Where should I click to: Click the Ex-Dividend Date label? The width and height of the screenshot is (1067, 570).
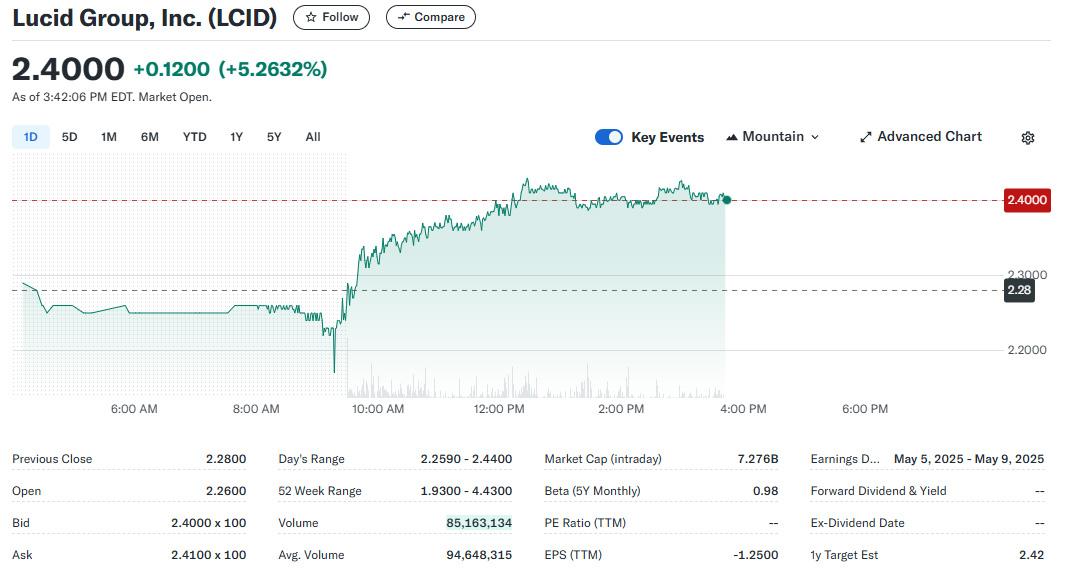click(857, 523)
